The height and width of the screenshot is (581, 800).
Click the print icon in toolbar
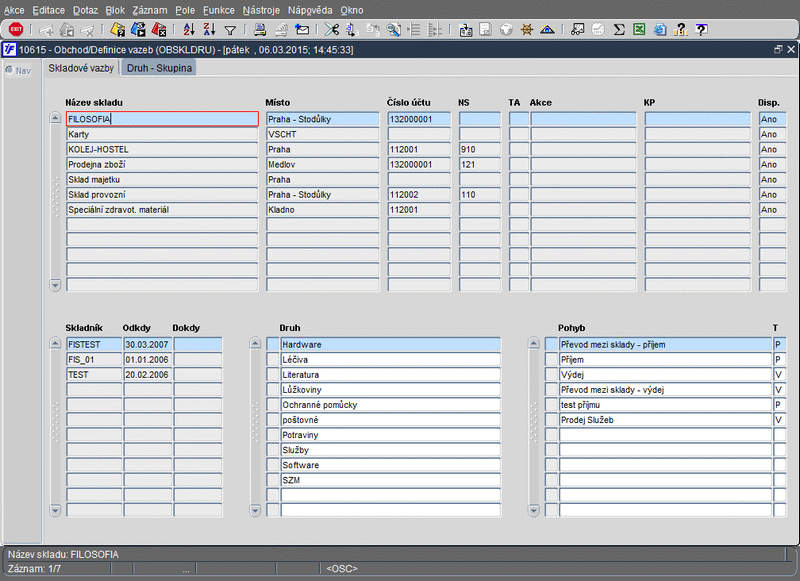click(260, 30)
